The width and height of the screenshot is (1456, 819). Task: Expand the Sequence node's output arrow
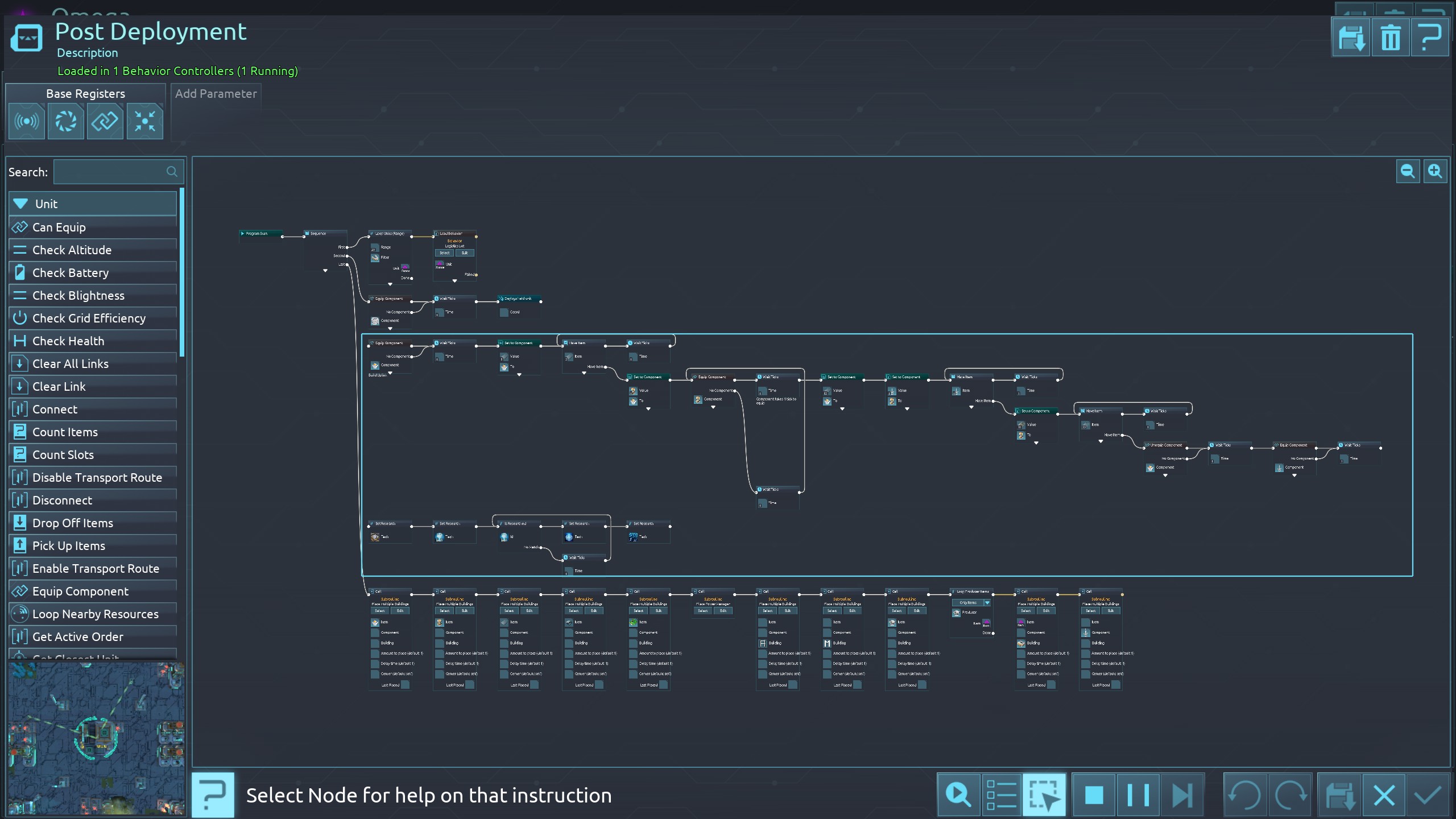click(325, 271)
